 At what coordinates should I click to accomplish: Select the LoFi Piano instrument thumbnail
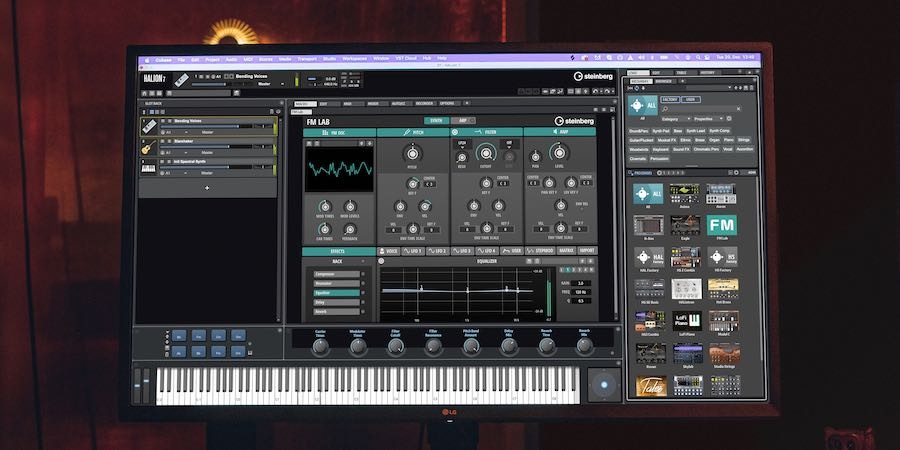[x=685, y=321]
